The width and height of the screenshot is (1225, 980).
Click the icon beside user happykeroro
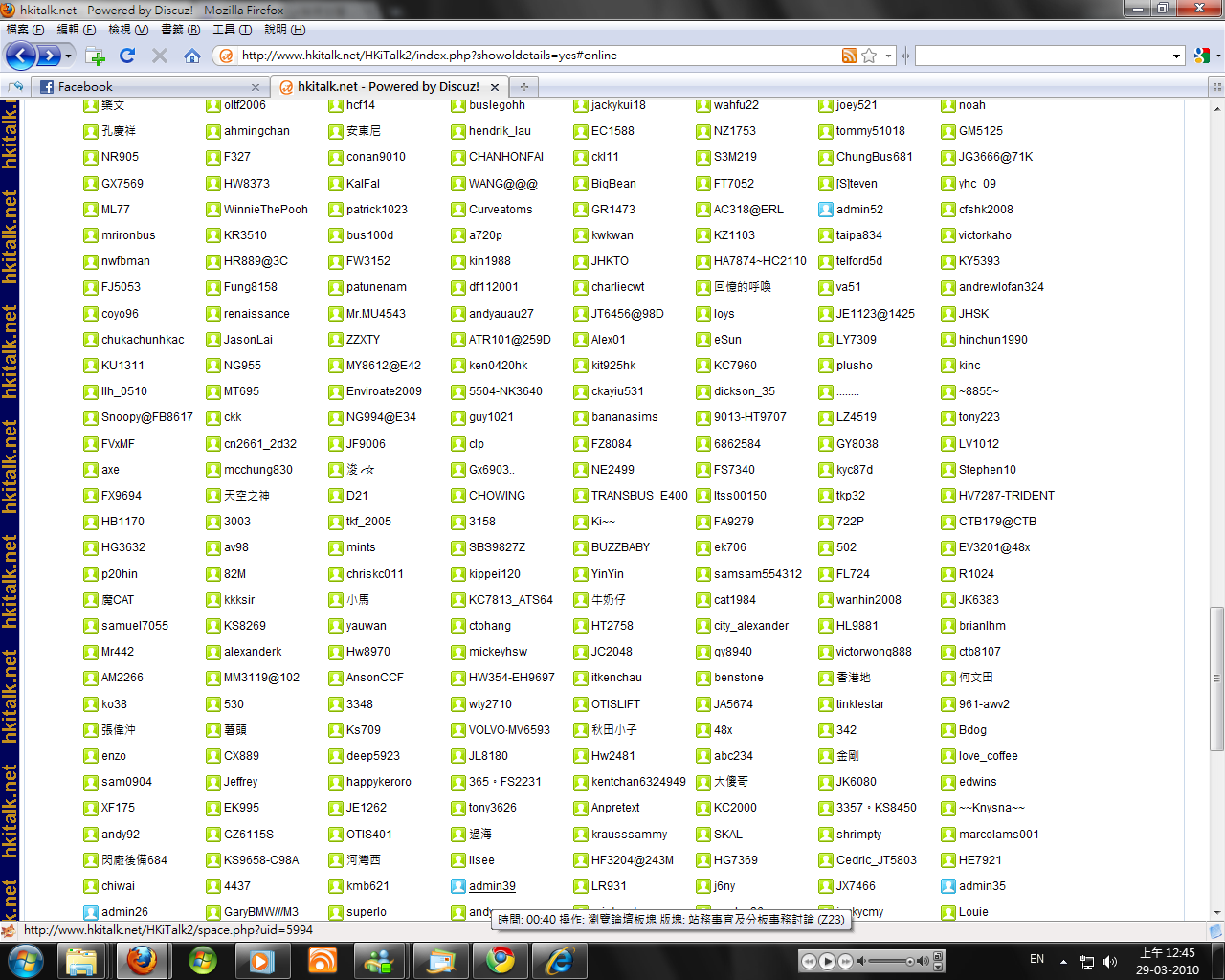tap(336, 782)
